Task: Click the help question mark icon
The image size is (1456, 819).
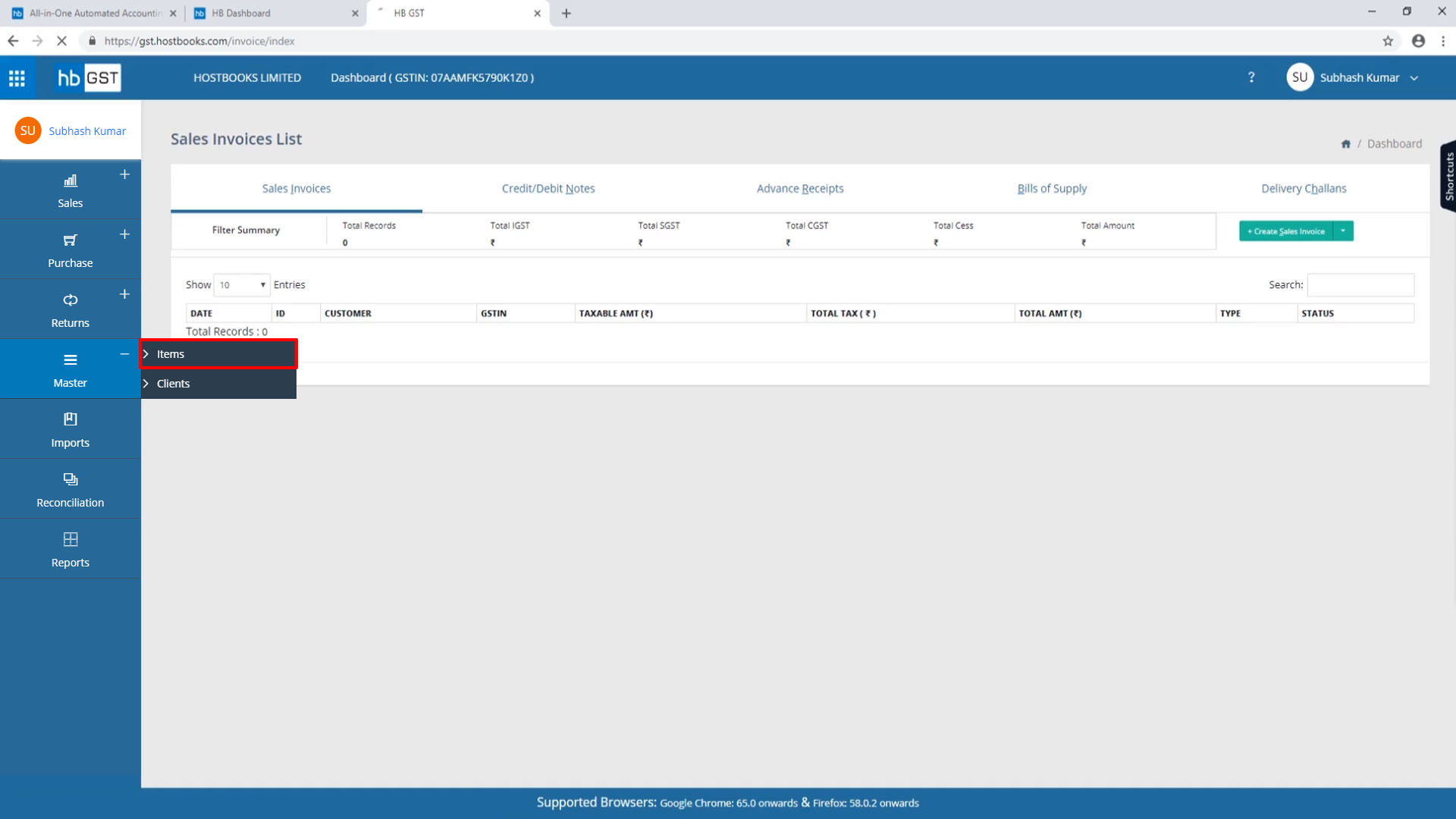Action: click(x=1251, y=77)
